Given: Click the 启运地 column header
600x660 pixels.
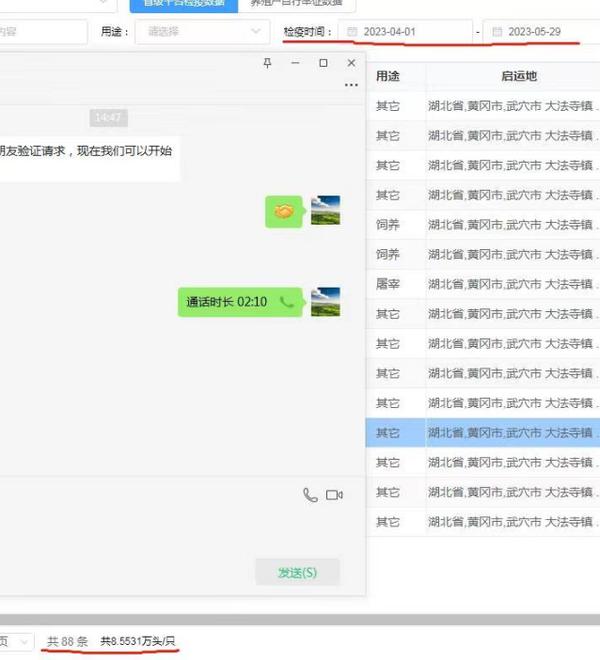Looking at the screenshot, I should 519,76.
